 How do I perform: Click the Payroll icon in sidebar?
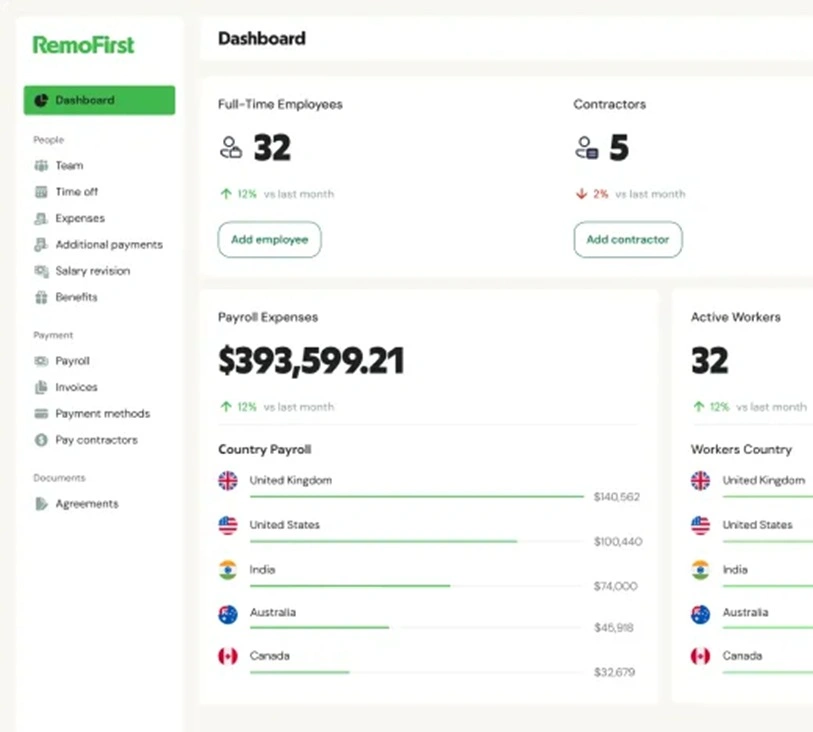tap(41, 361)
